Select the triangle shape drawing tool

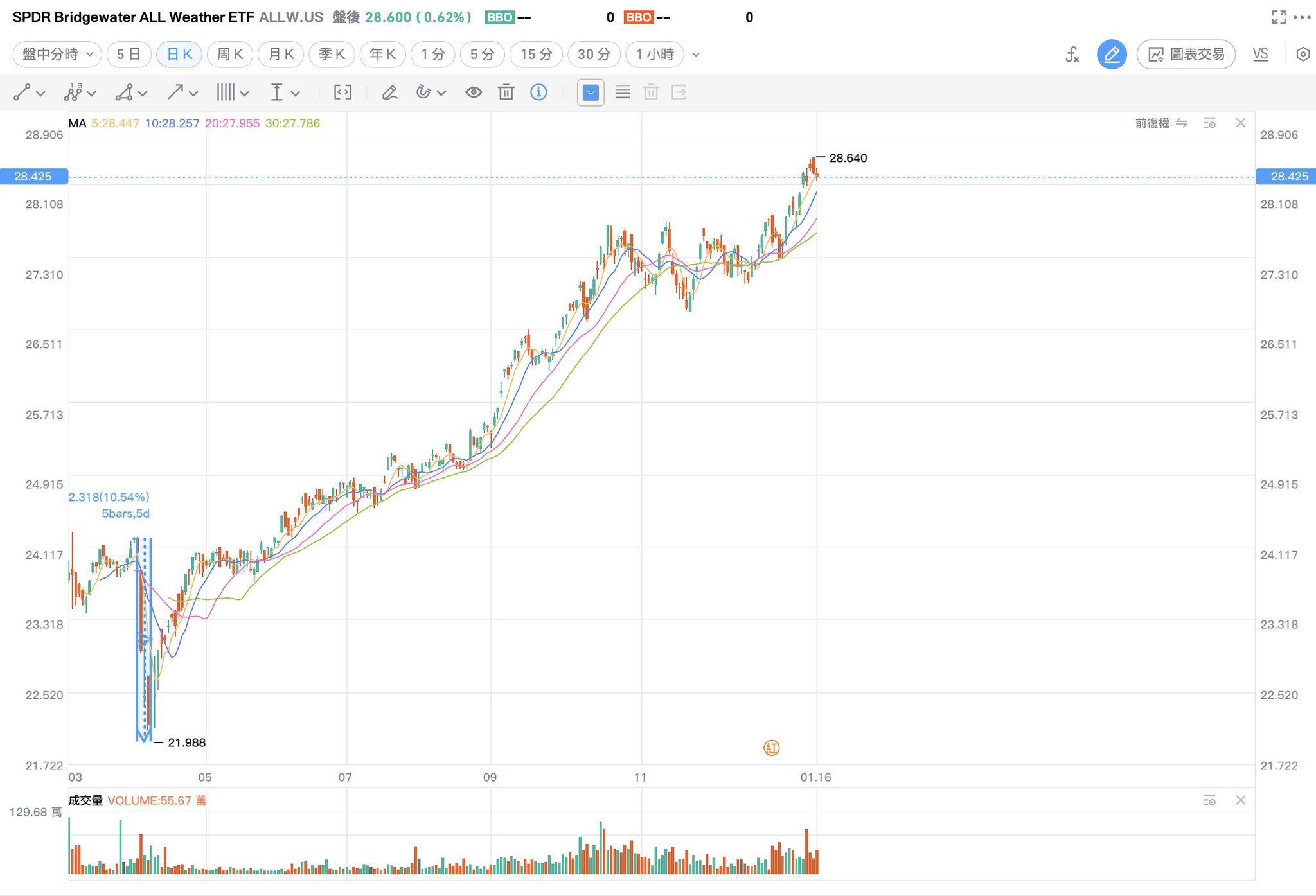click(x=123, y=93)
